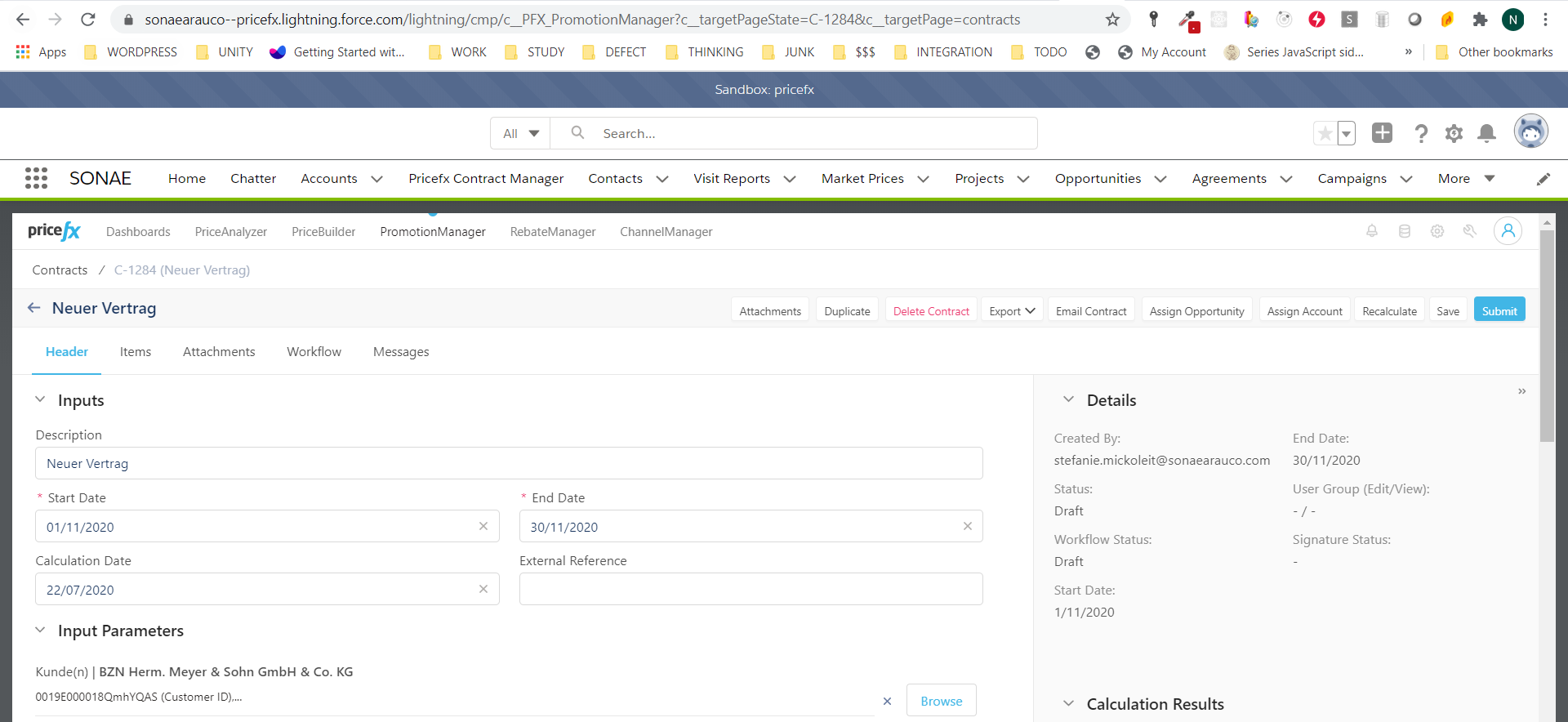Click the back arrow beside Neuer Vertrag
1568x722 pixels.
[x=33, y=308]
